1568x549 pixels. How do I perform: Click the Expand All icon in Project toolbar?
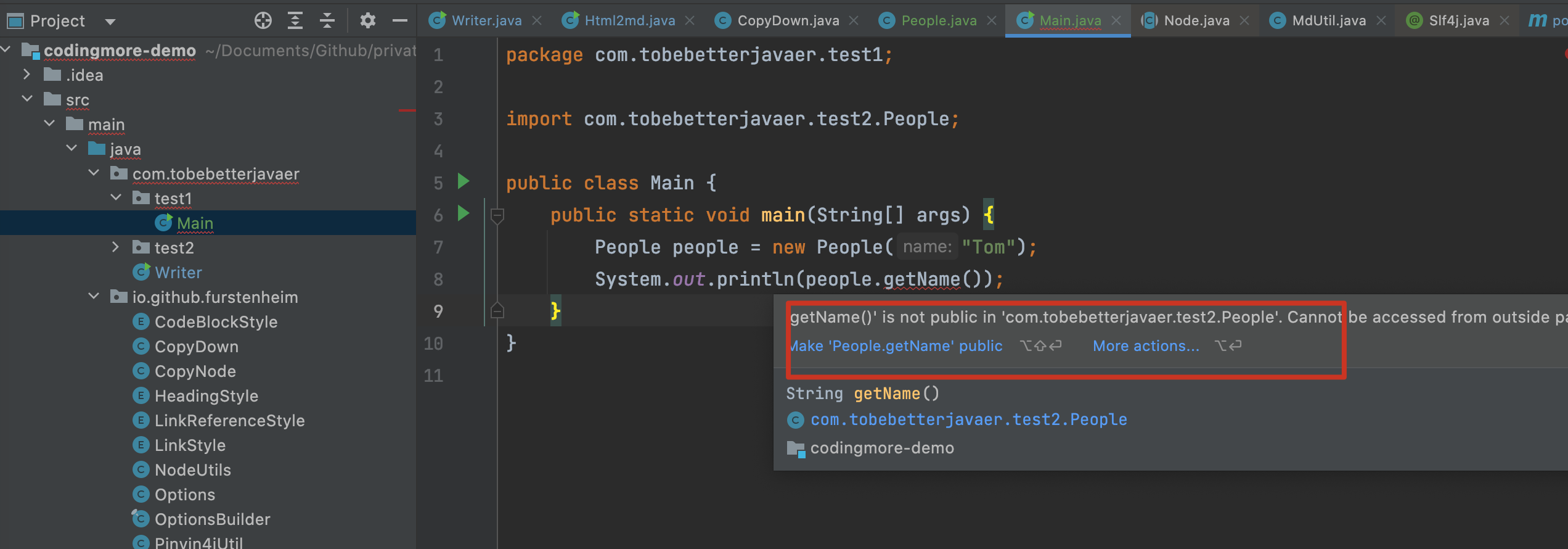[x=295, y=21]
